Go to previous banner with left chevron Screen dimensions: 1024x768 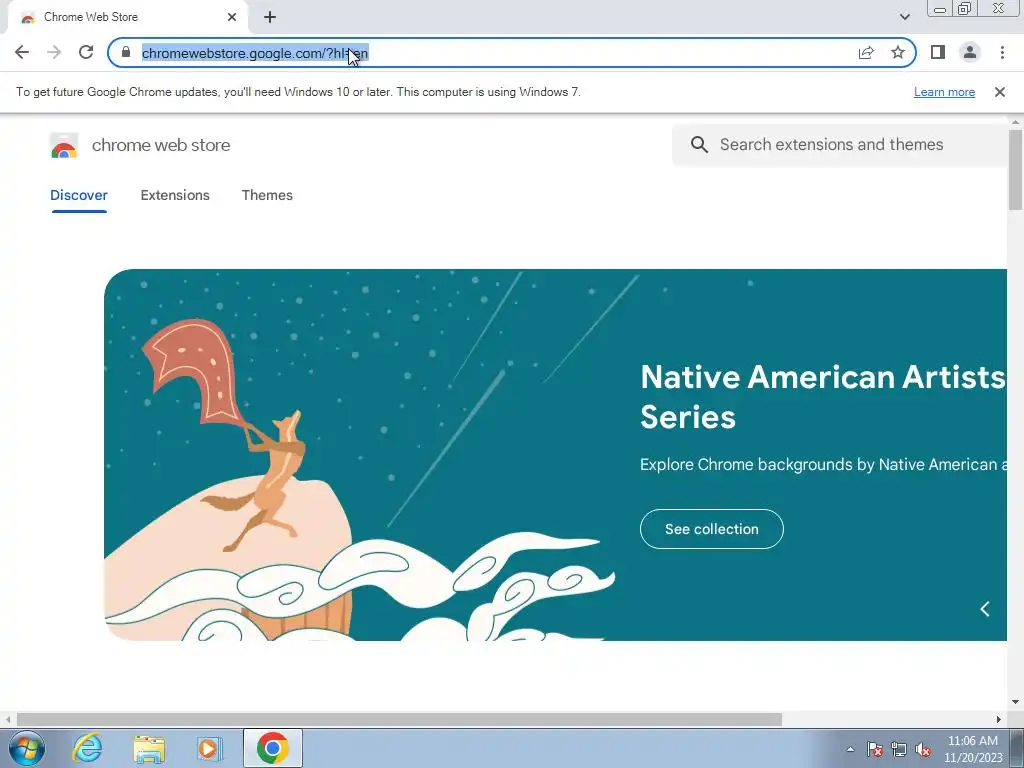pos(985,609)
